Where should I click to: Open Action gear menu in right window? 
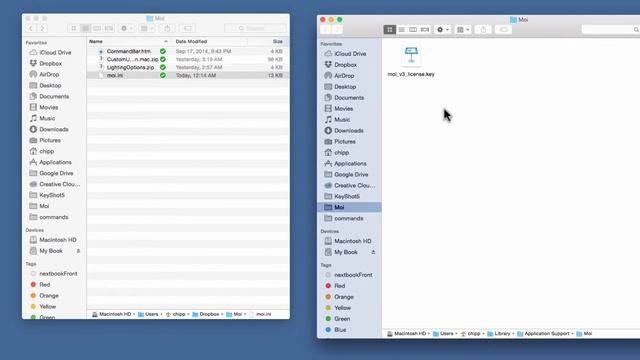443,30
